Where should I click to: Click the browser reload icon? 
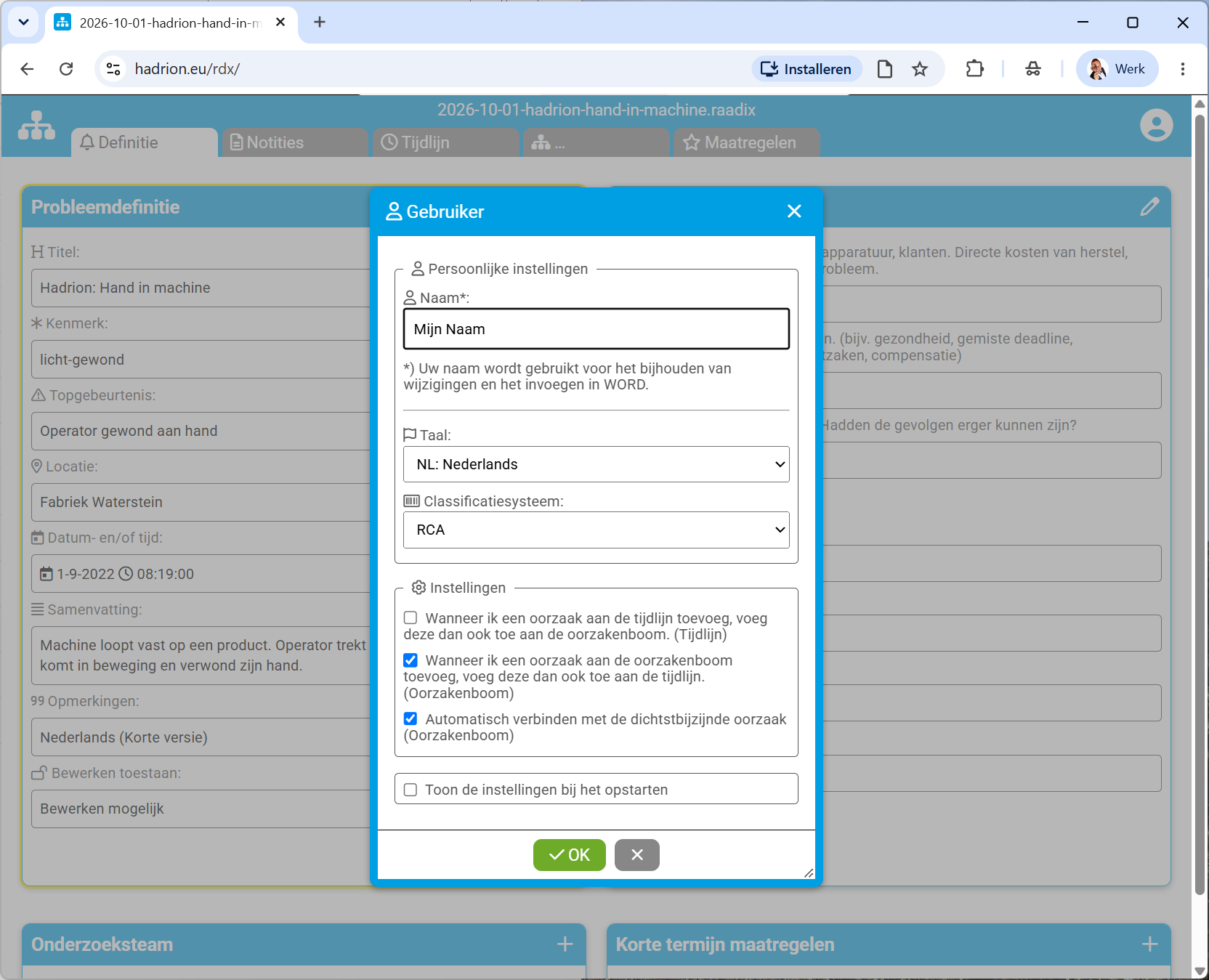coord(66,69)
